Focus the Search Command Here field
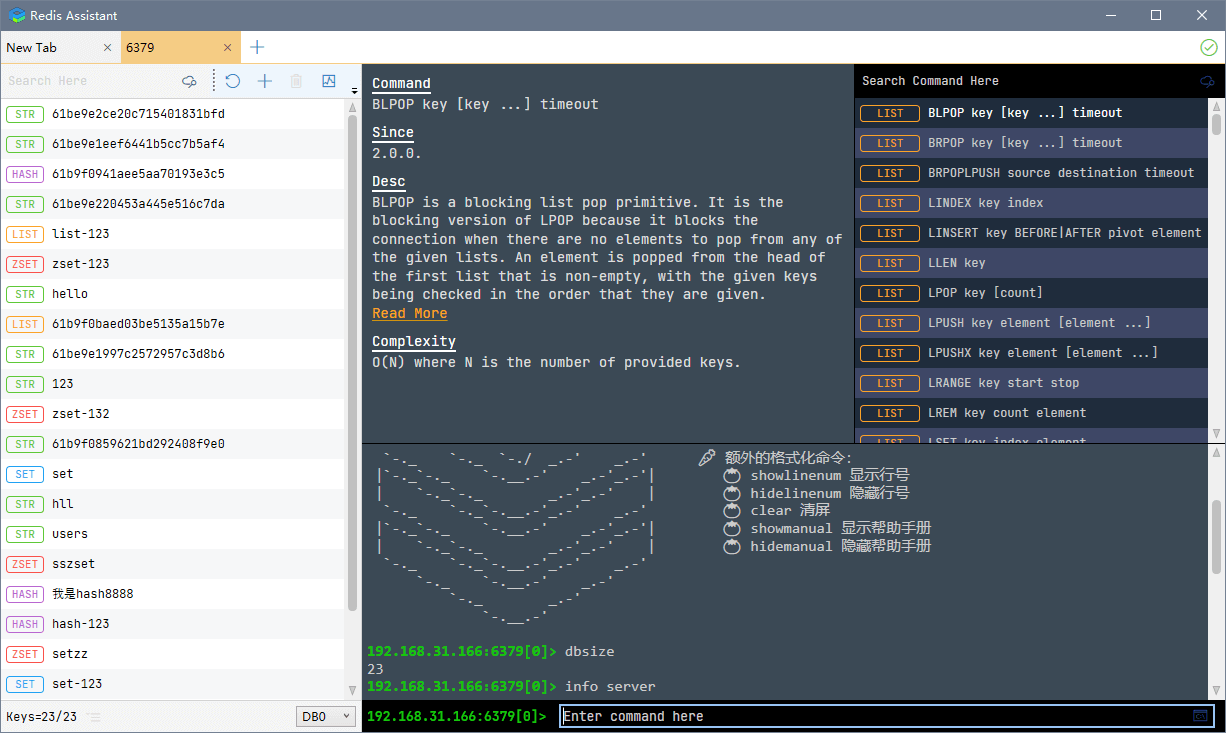Screen dimensions: 1226x733 (x=1025, y=81)
